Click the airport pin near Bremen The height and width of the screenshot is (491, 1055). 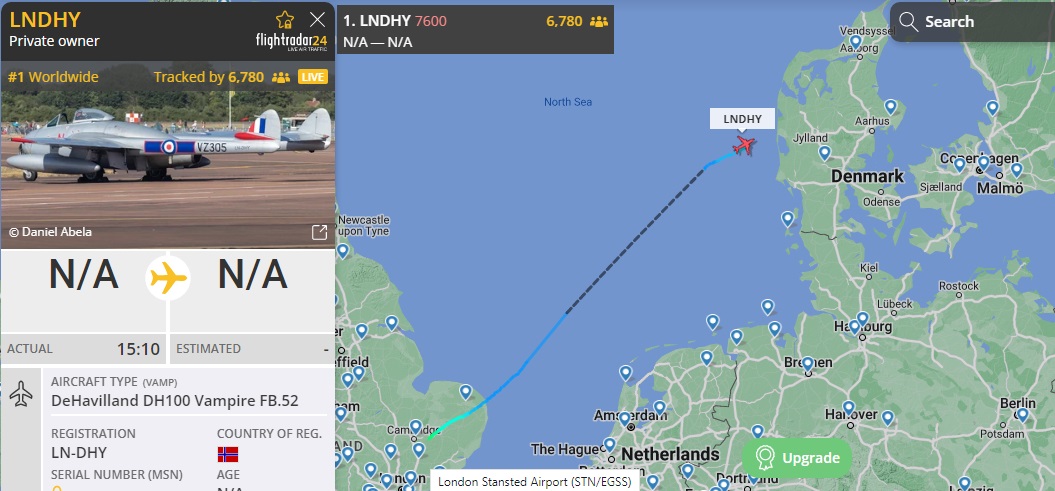click(x=808, y=364)
